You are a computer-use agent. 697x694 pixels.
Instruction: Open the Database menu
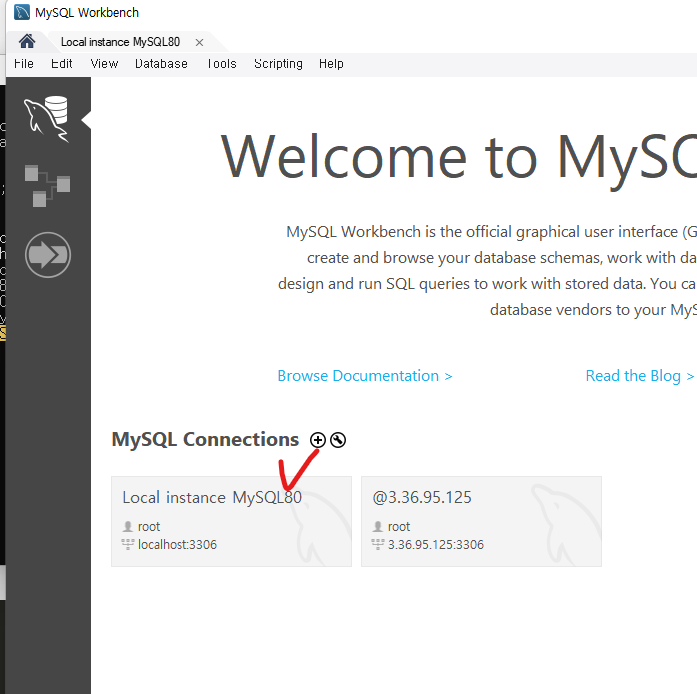tap(161, 64)
